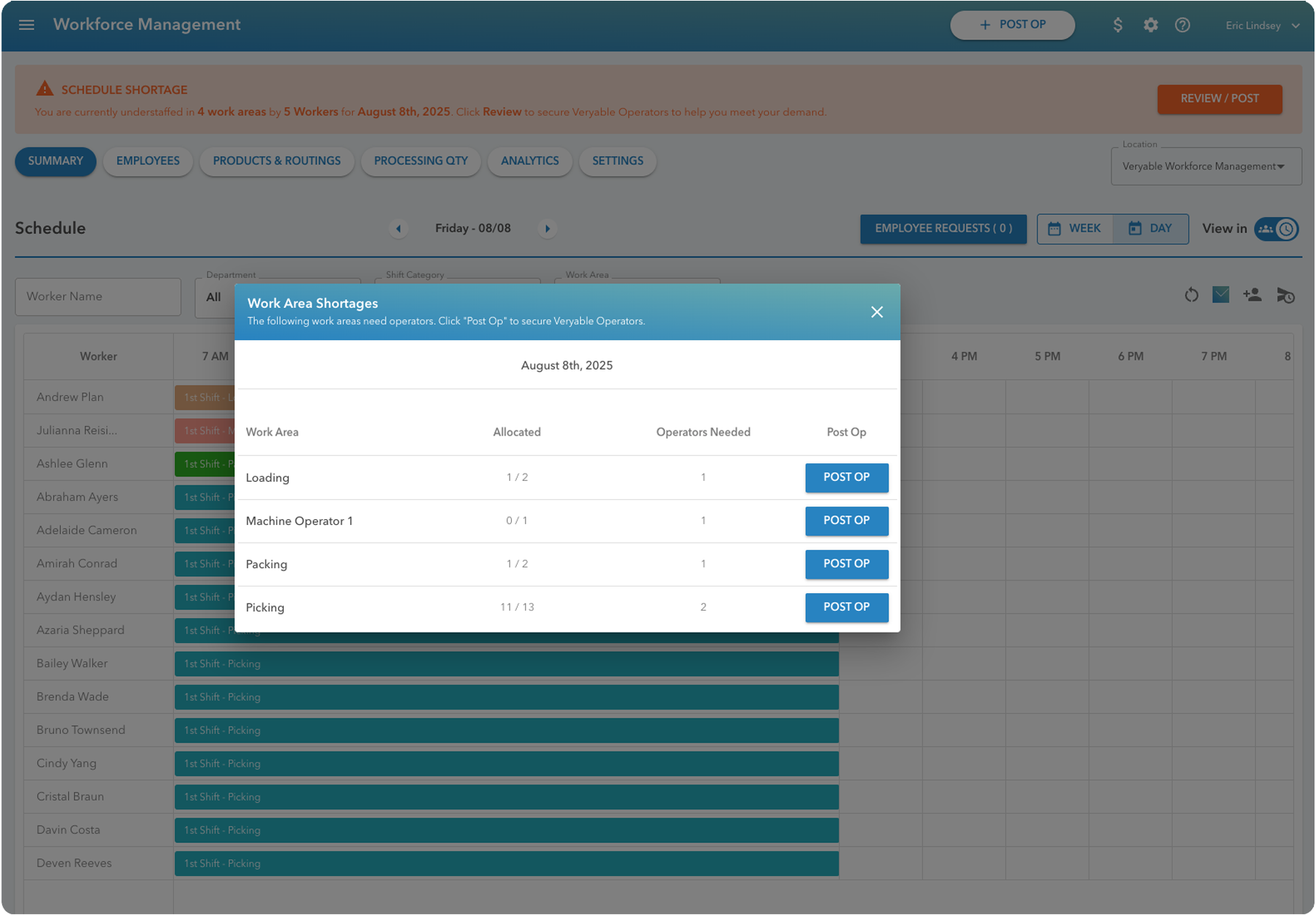
Task: Open the Products & Routings tab
Action: (276, 161)
